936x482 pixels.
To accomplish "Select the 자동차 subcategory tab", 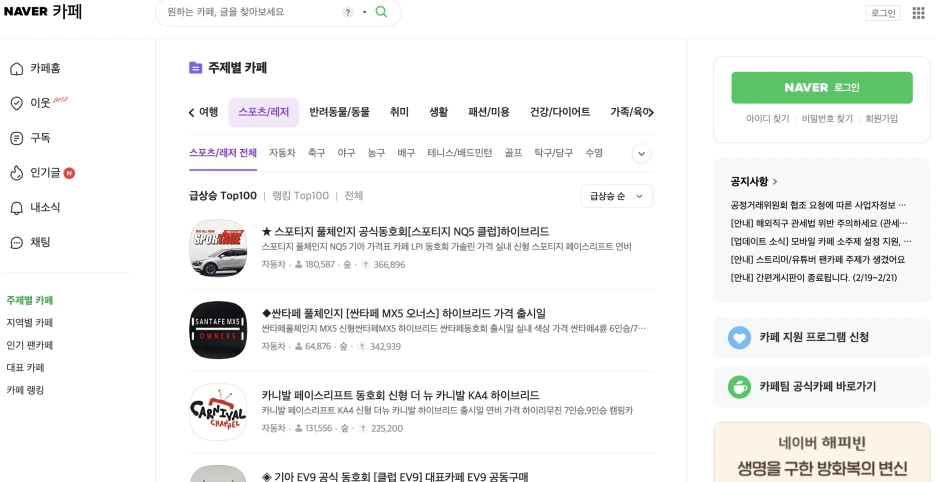I will (282, 153).
